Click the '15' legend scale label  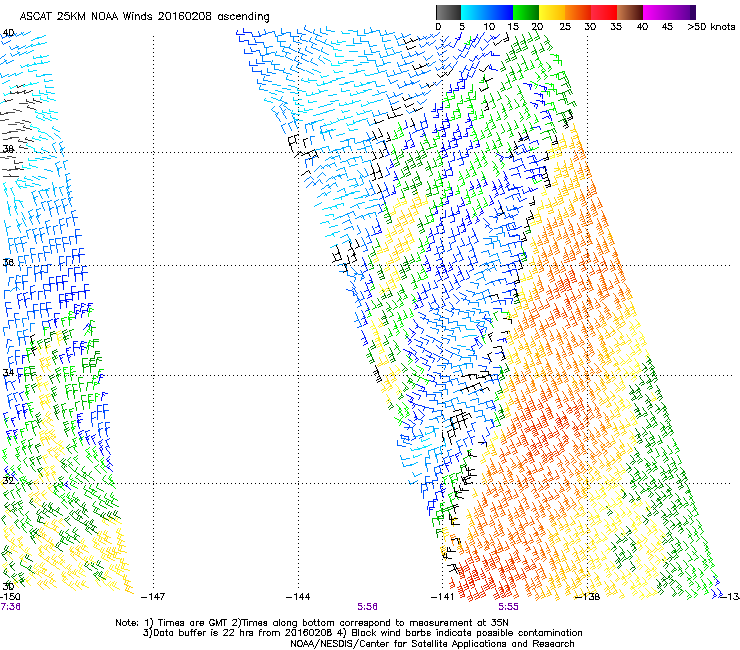click(513, 27)
